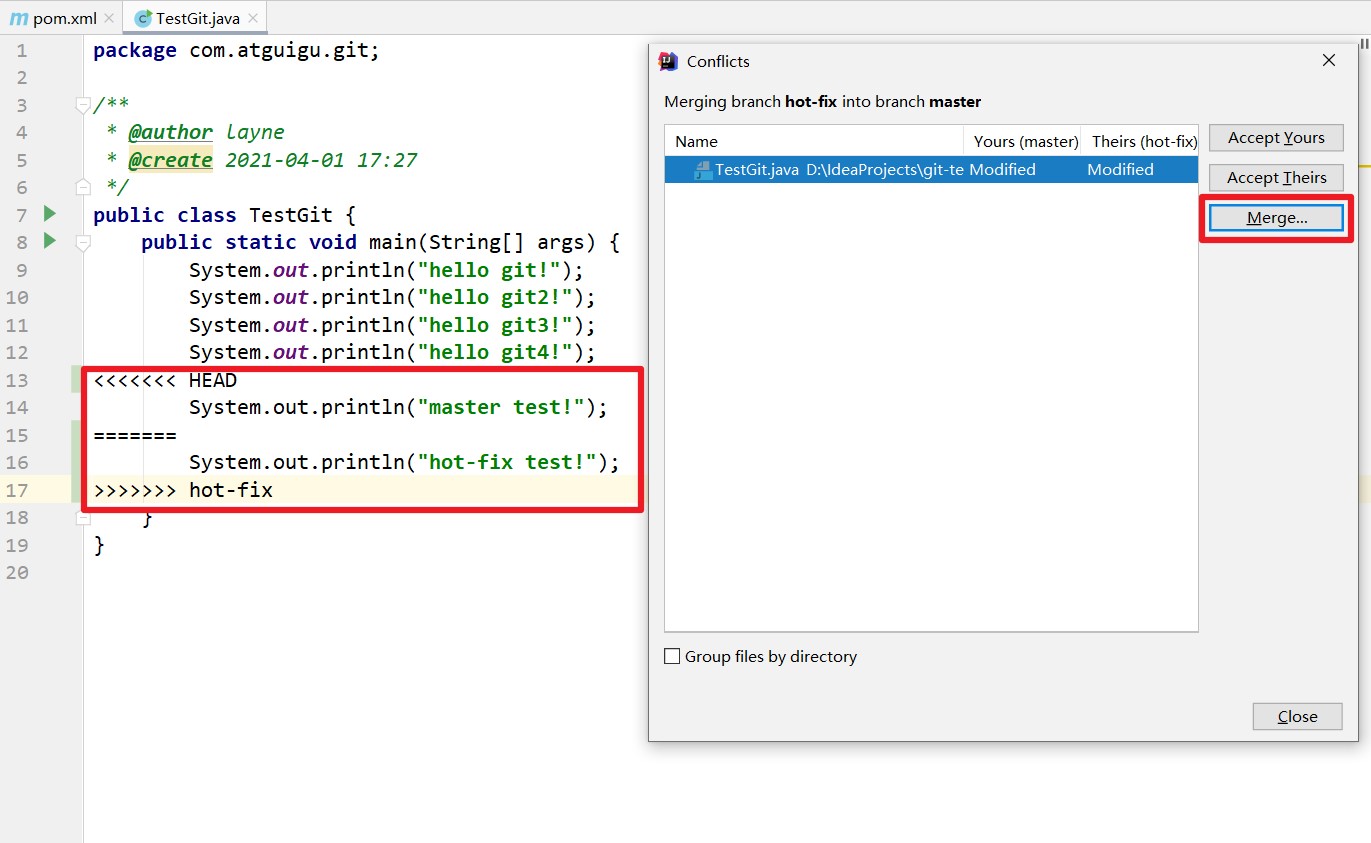
Task: Enable Group files by directory checkbox
Action: [x=672, y=657]
